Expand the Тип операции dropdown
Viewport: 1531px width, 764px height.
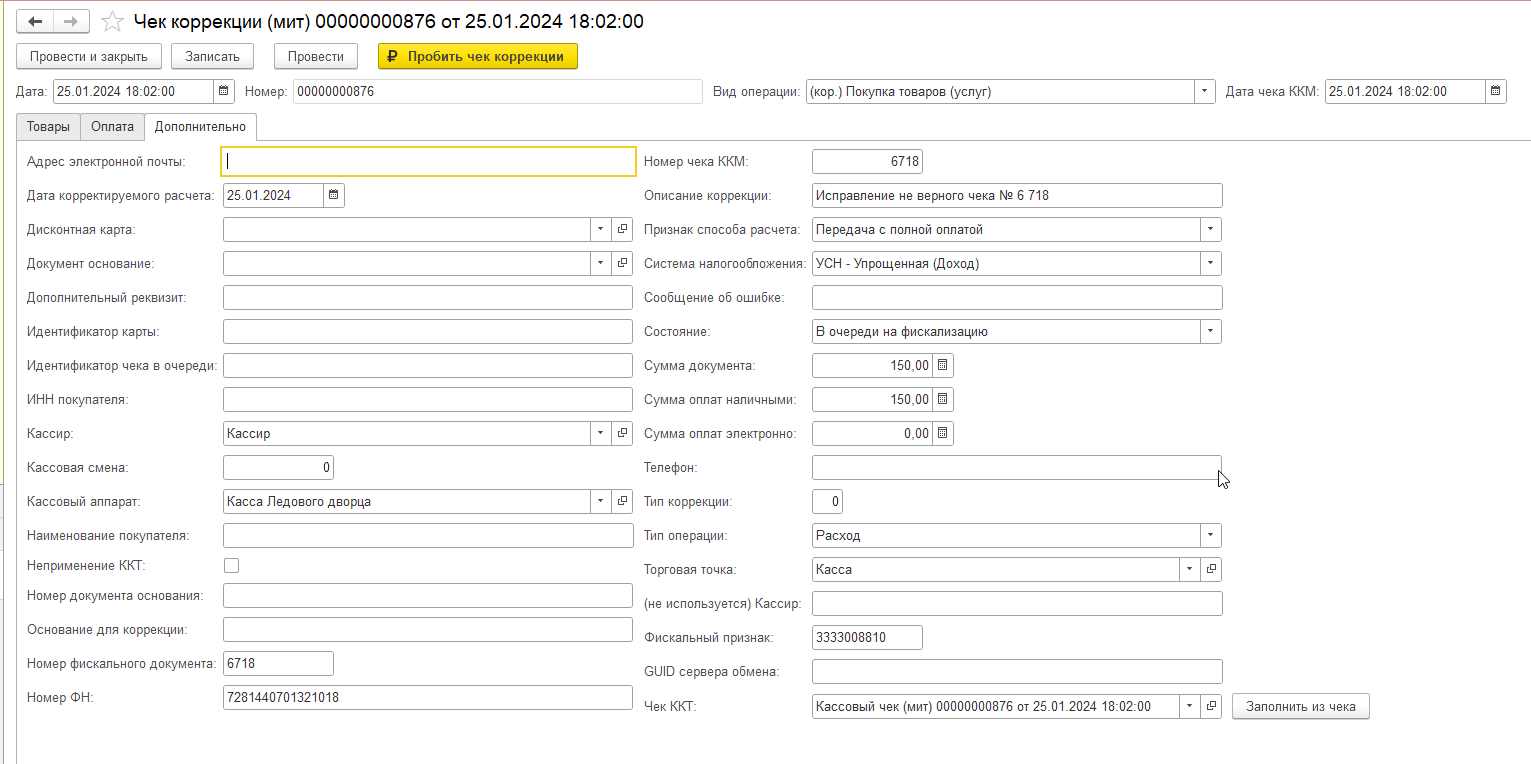[x=1210, y=535]
